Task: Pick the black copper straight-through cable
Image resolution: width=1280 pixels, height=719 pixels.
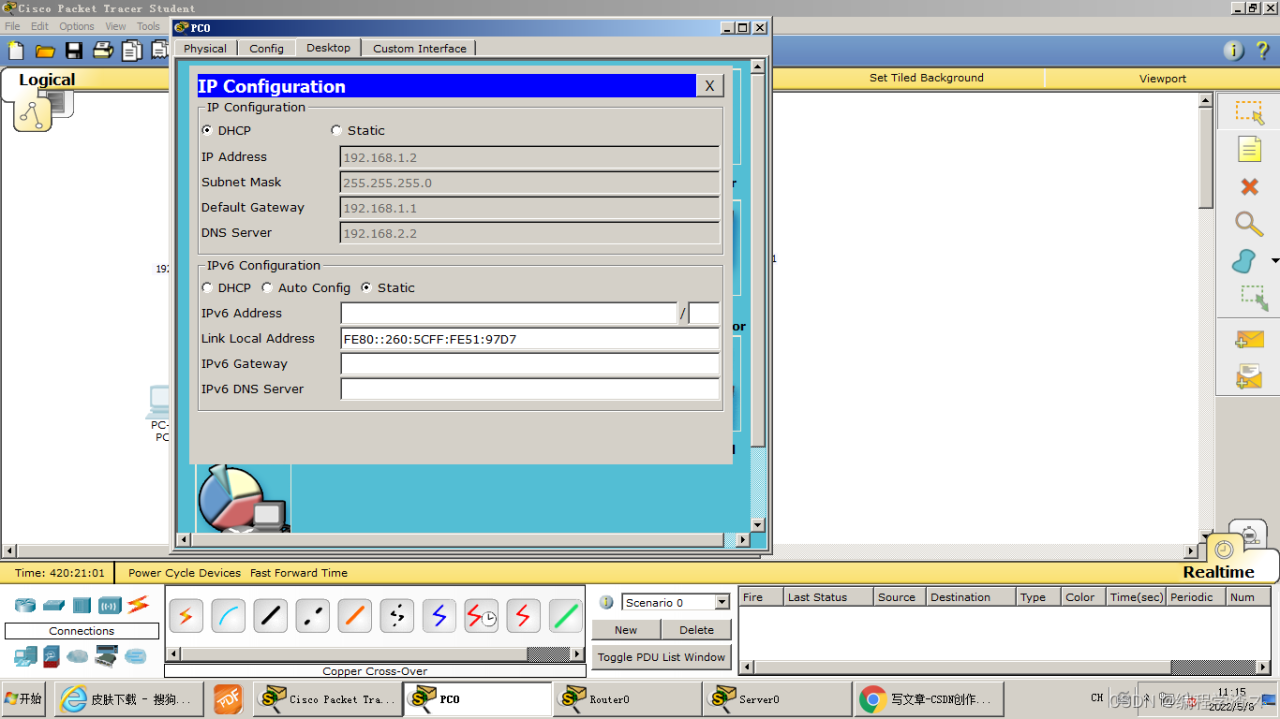Action: (x=270, y=616)
